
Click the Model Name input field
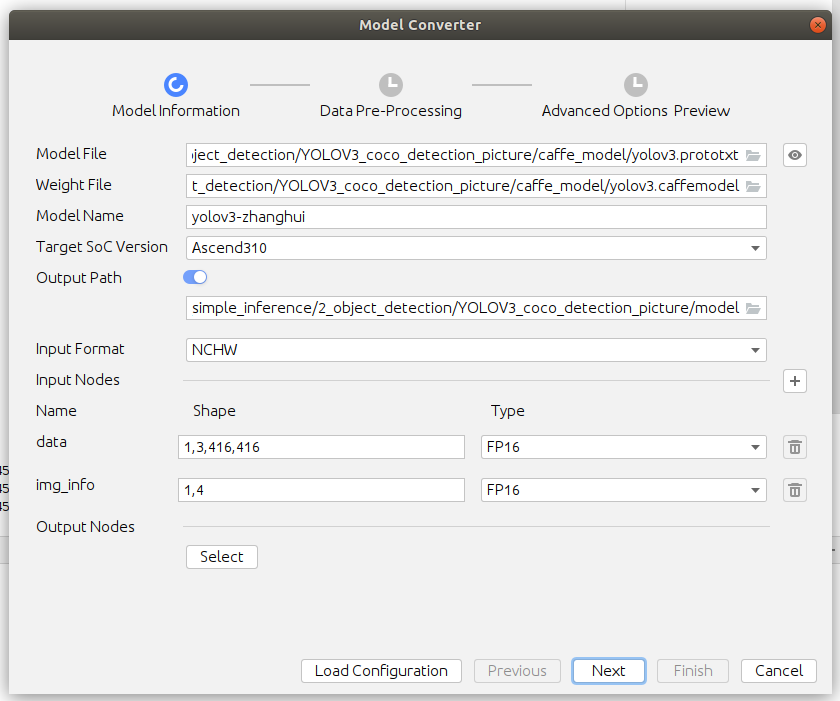[476, 216]
